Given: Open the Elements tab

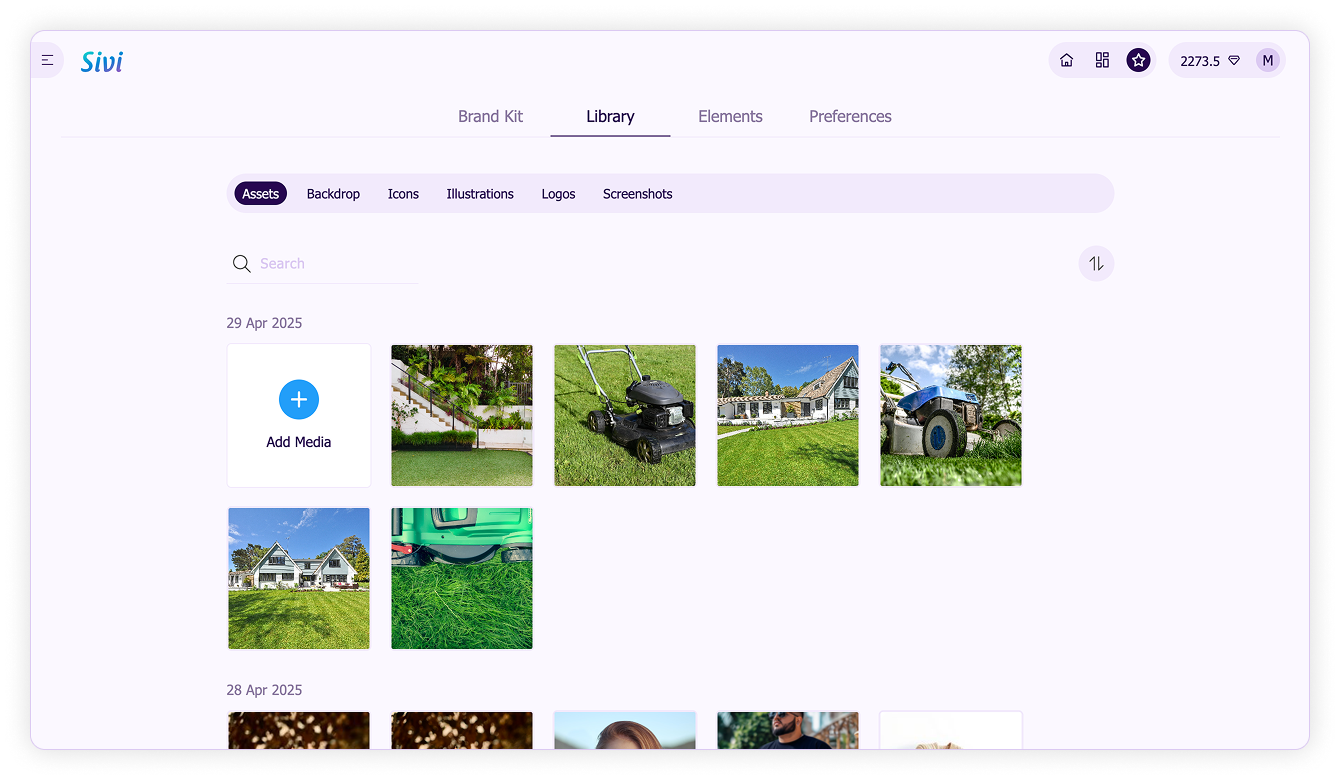Looking at the screenshot, I should (x=730, y=117).
